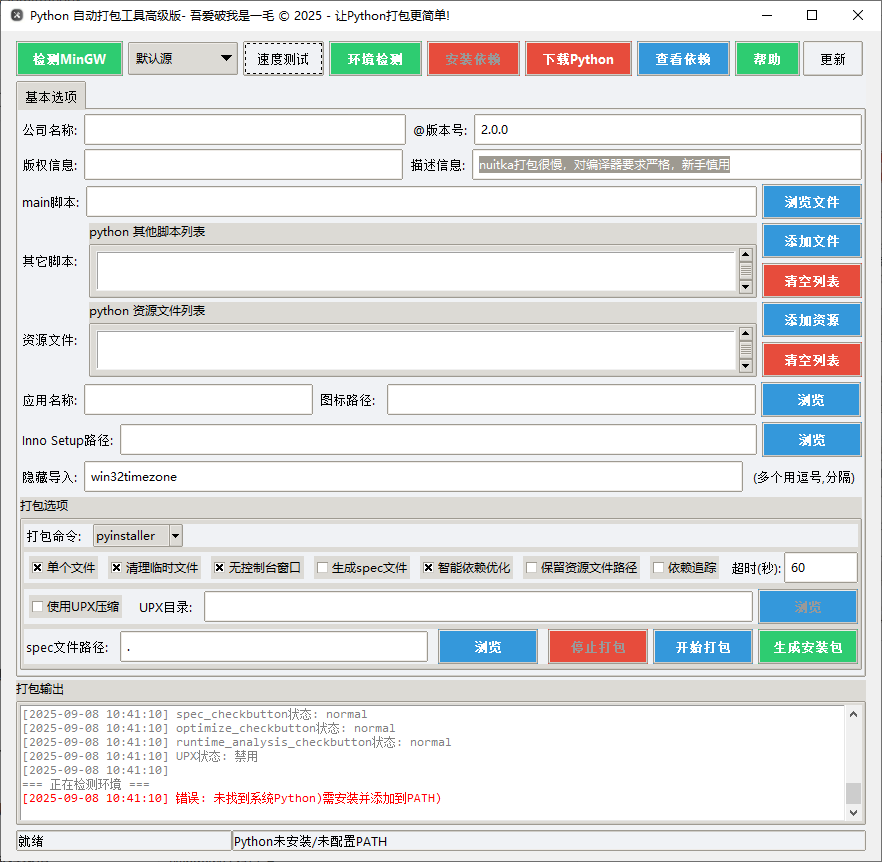Select the 基本选项 tab
This screenshot has height=862, width=882.
[51, 97]
